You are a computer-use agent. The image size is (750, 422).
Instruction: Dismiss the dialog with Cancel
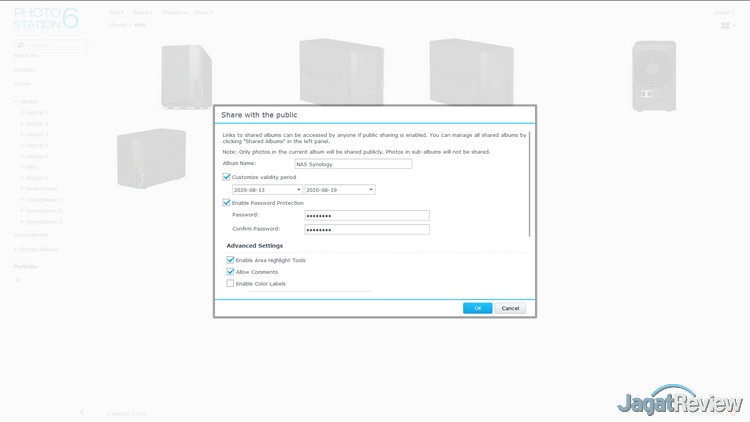click(510, 308)
